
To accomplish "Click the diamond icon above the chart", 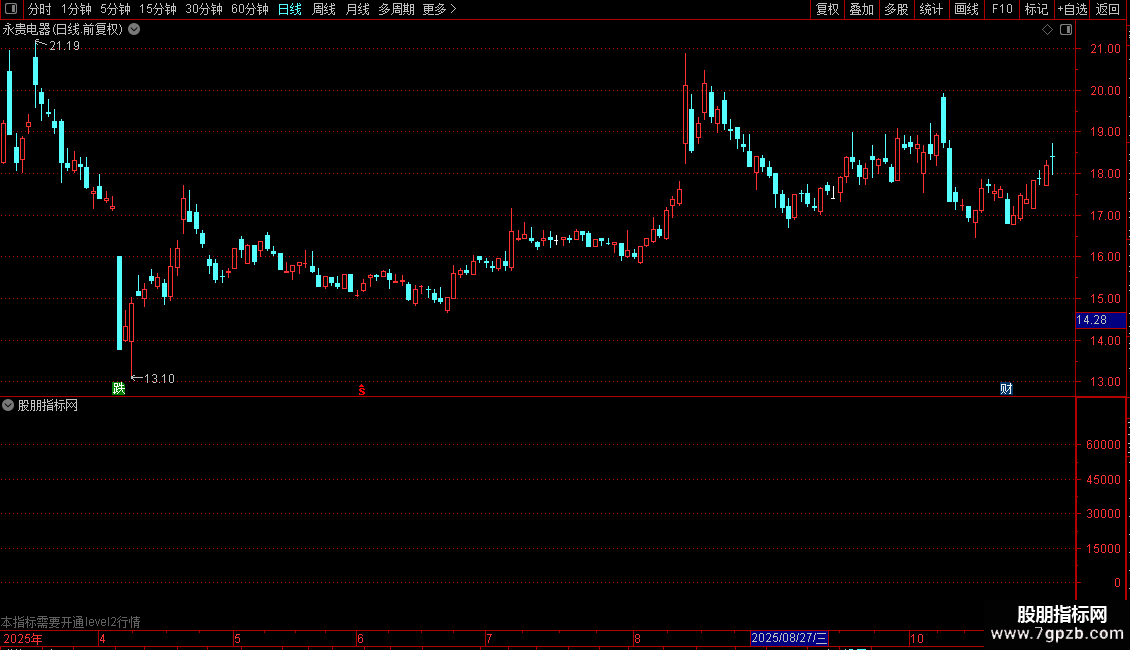I will click(1048, 30).
